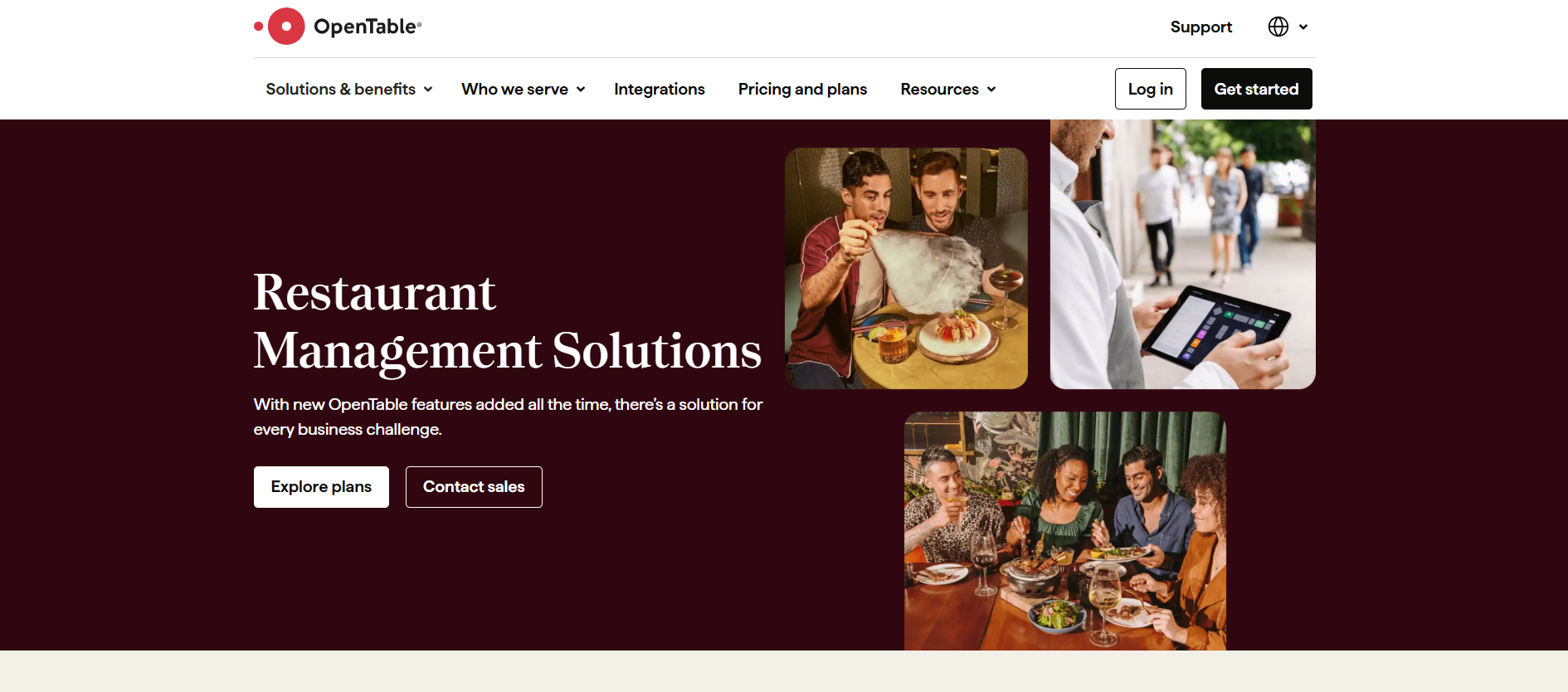Image resolution: width=1568 pixels, height=692 pixels.
Task: Expand the Who we serve chevron
Action: 581,90
